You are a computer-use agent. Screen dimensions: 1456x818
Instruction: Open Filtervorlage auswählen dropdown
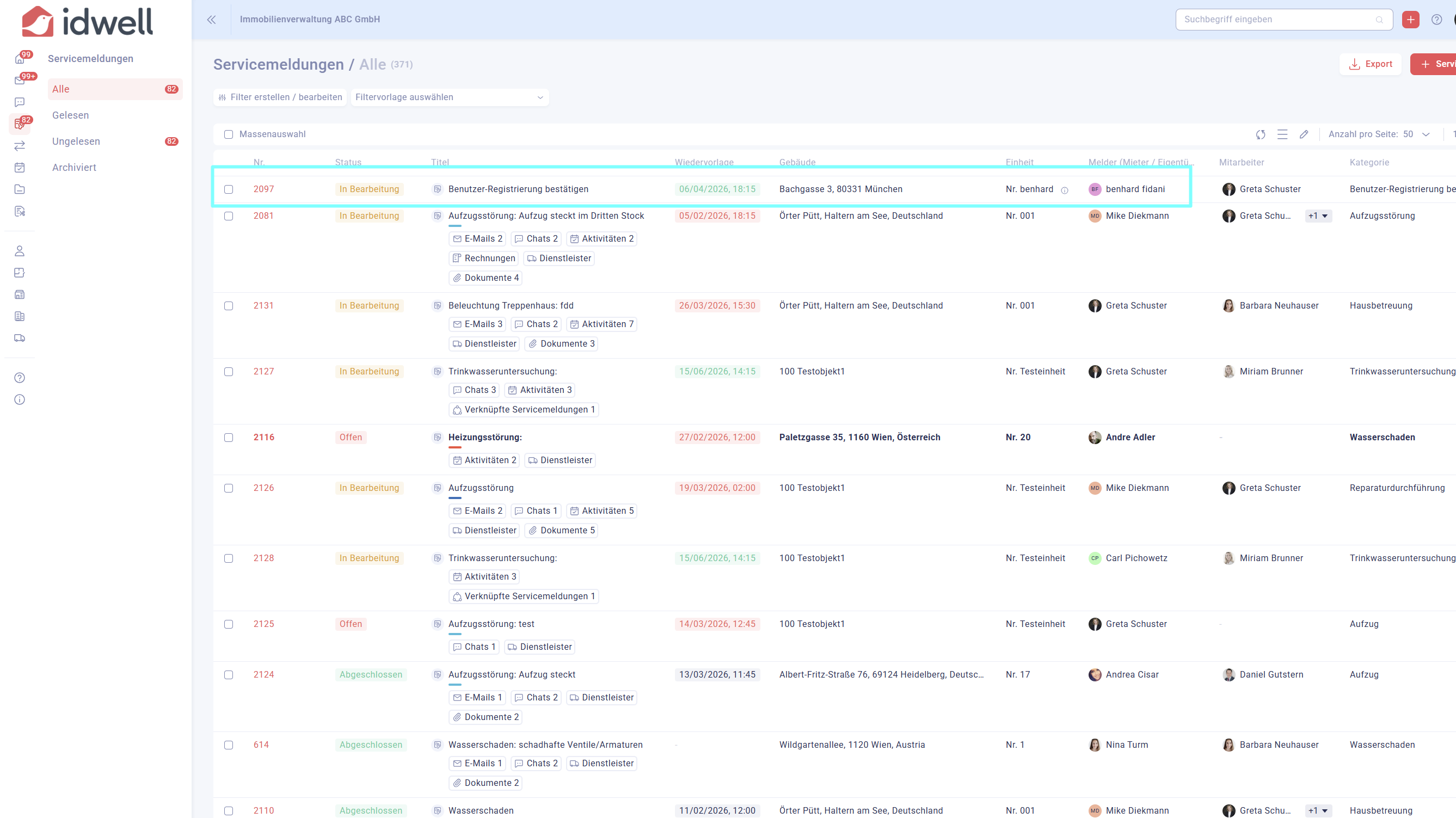click(450, 97)
